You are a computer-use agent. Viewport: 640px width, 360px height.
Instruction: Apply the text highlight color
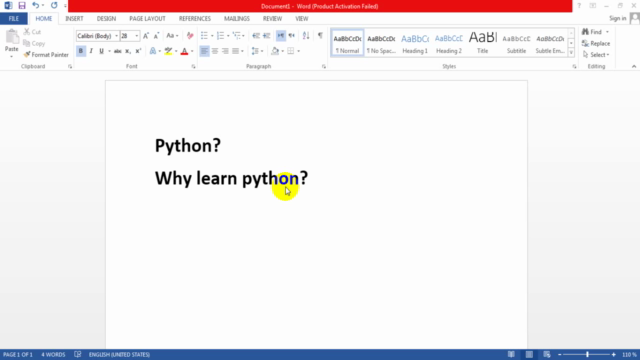pos(168,51)
